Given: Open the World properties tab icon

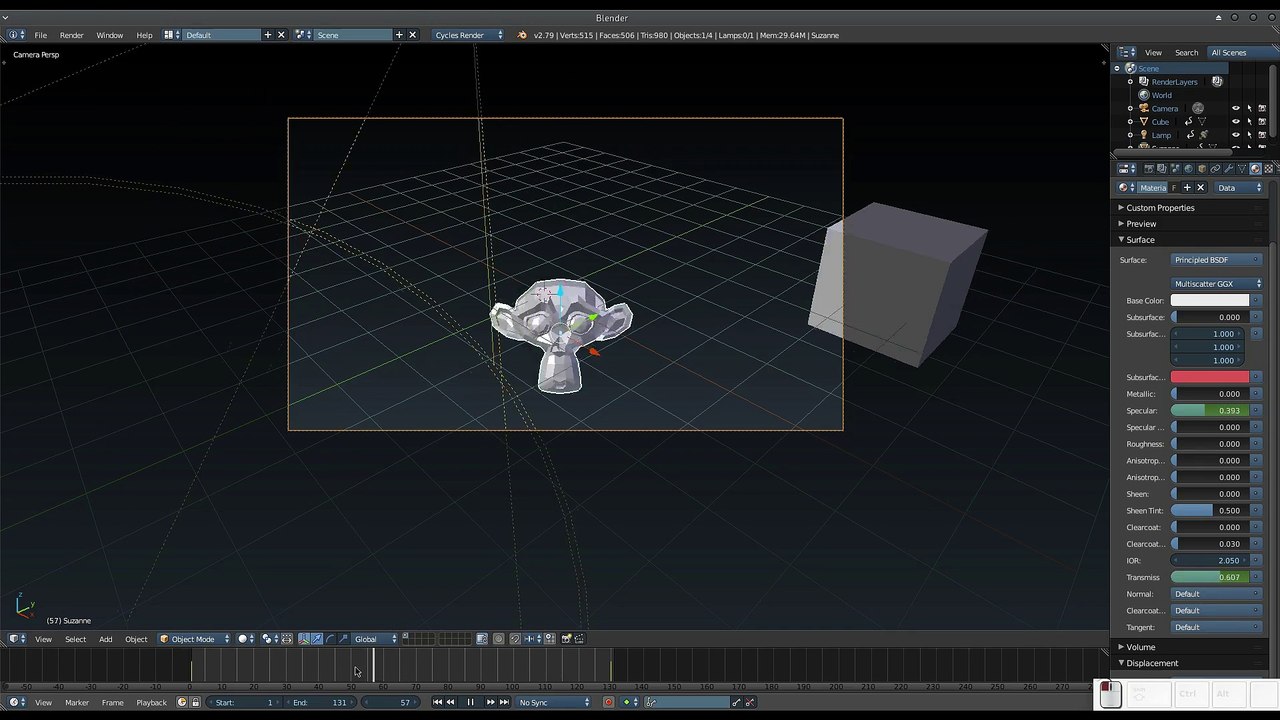Looking at the screenshot, I should pos(1188,168).
